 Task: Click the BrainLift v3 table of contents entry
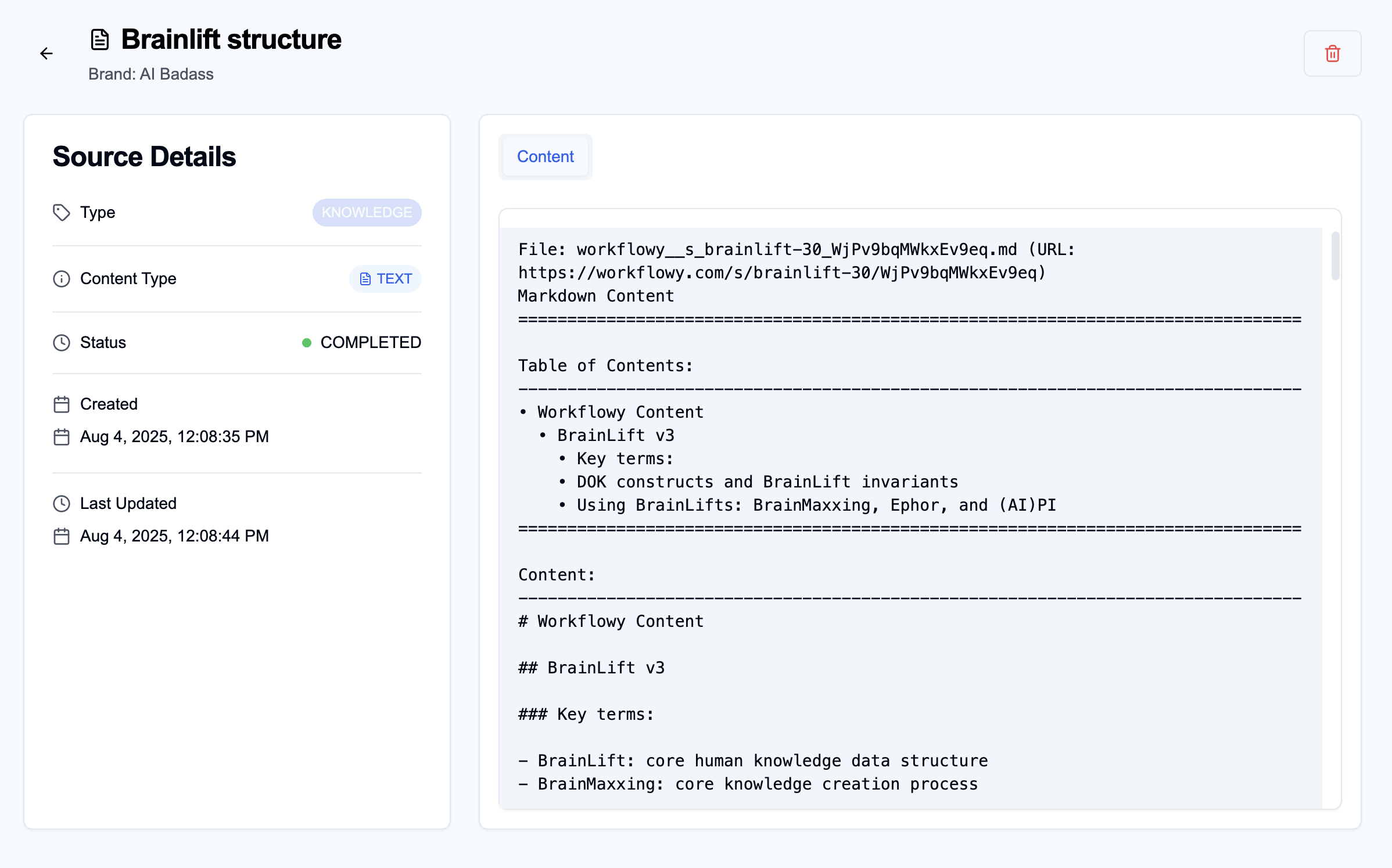[615, 436]
